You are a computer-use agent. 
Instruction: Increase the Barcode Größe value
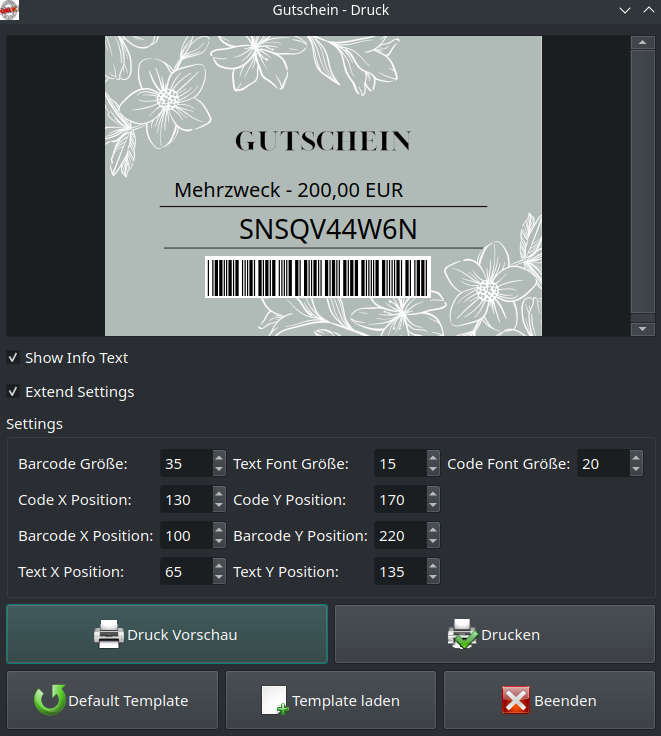tap(219, 458)
